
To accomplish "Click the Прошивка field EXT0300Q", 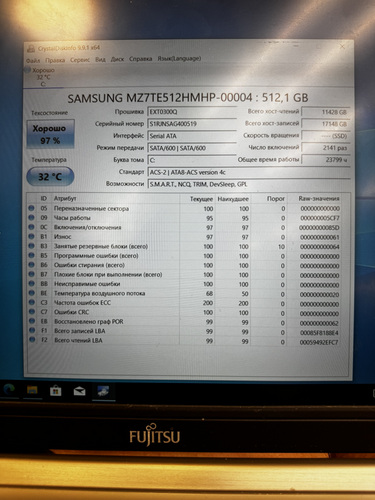I will click(192, 112).
